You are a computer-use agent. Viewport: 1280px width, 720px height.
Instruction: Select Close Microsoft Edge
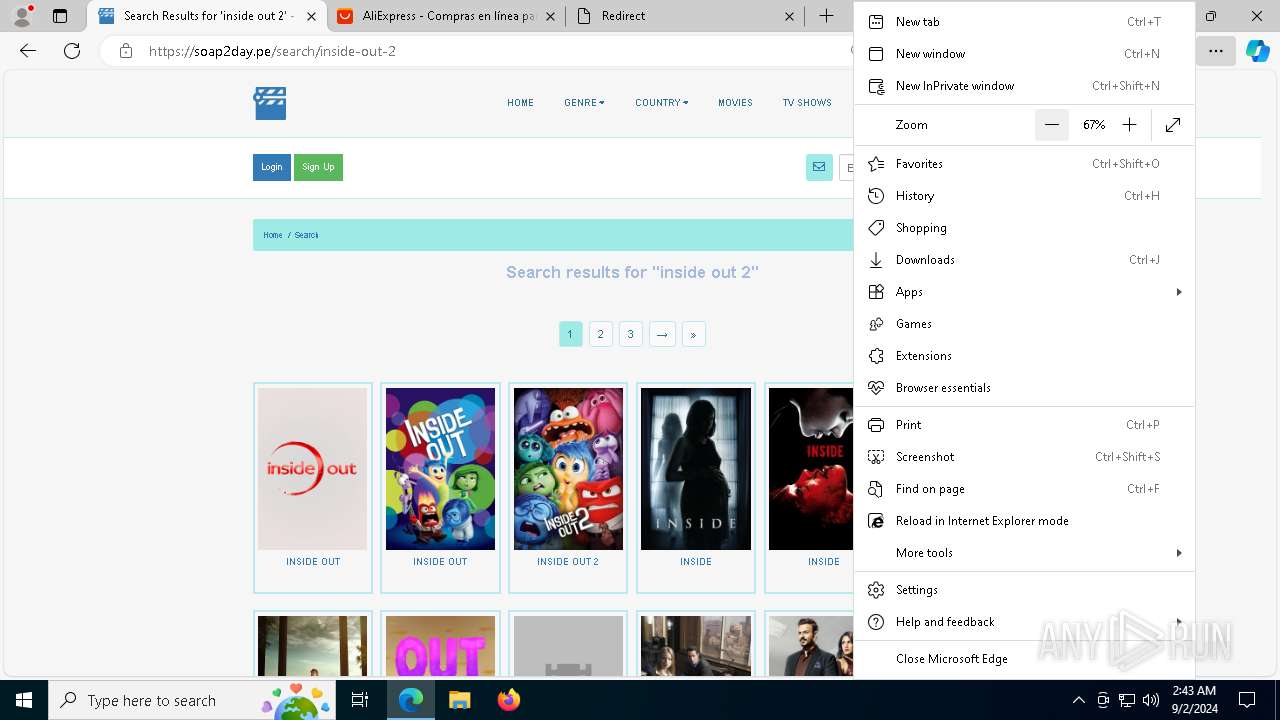click(x=1025, y=659)
